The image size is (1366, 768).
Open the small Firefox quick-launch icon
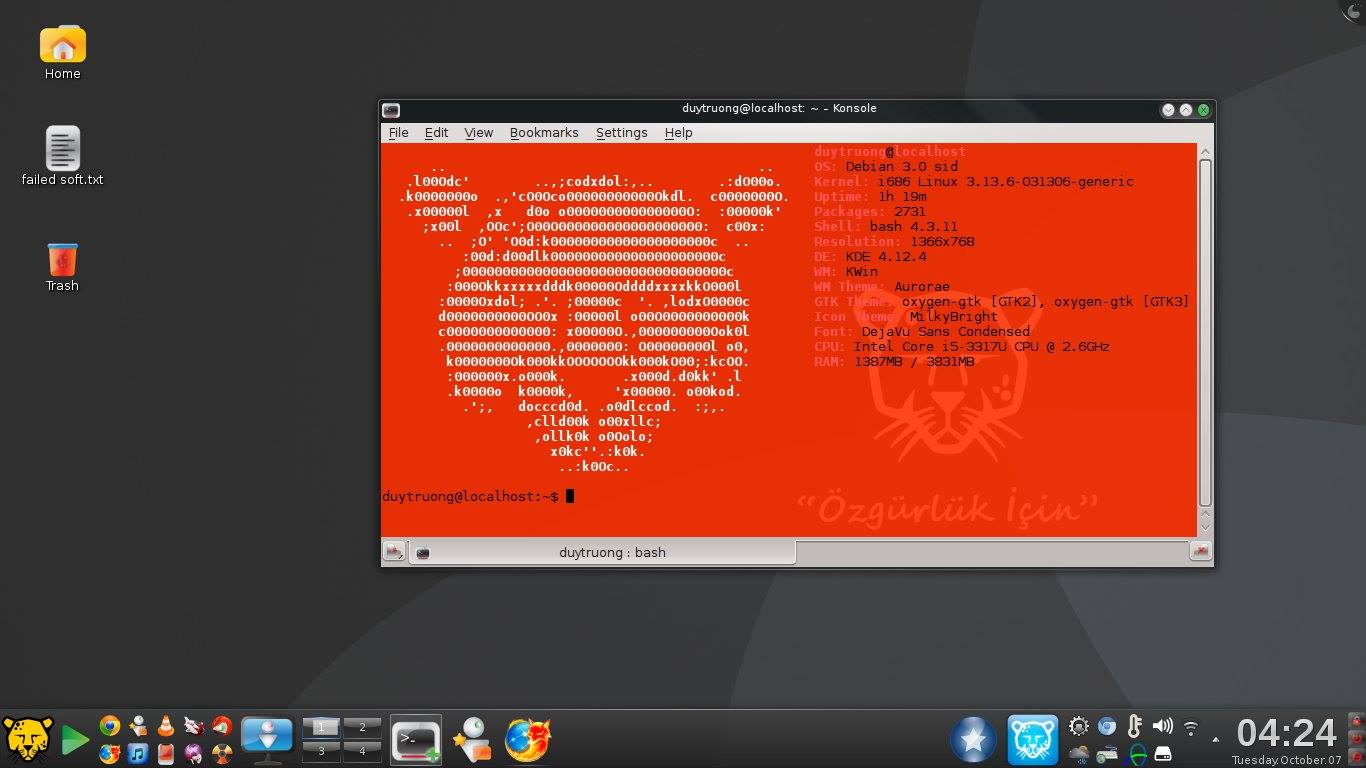110,752
